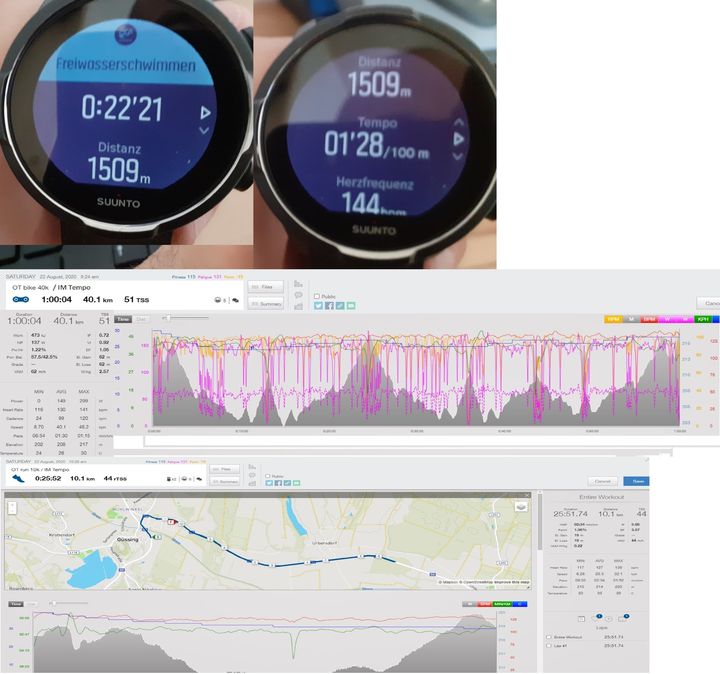Click Save on the run workout
720x674 pixels.
pos(636,481)
